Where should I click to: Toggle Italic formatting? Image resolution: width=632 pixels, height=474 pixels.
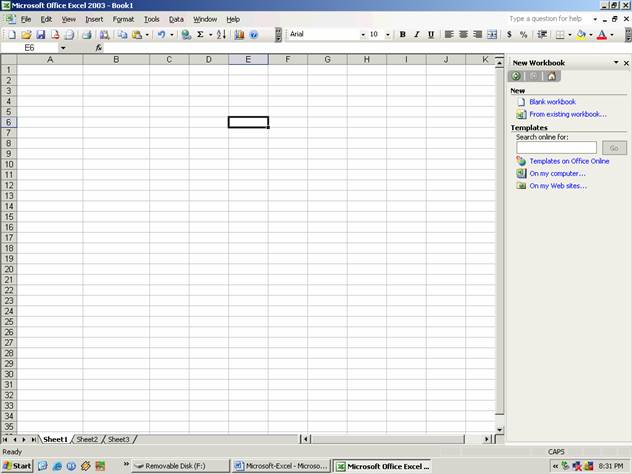[x=417, y=35]
